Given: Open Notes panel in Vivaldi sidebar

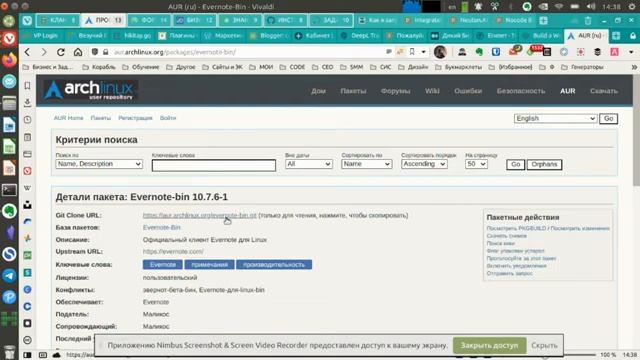Looking at the screenshot, I should pyautogui.click(x=27, y=137).
